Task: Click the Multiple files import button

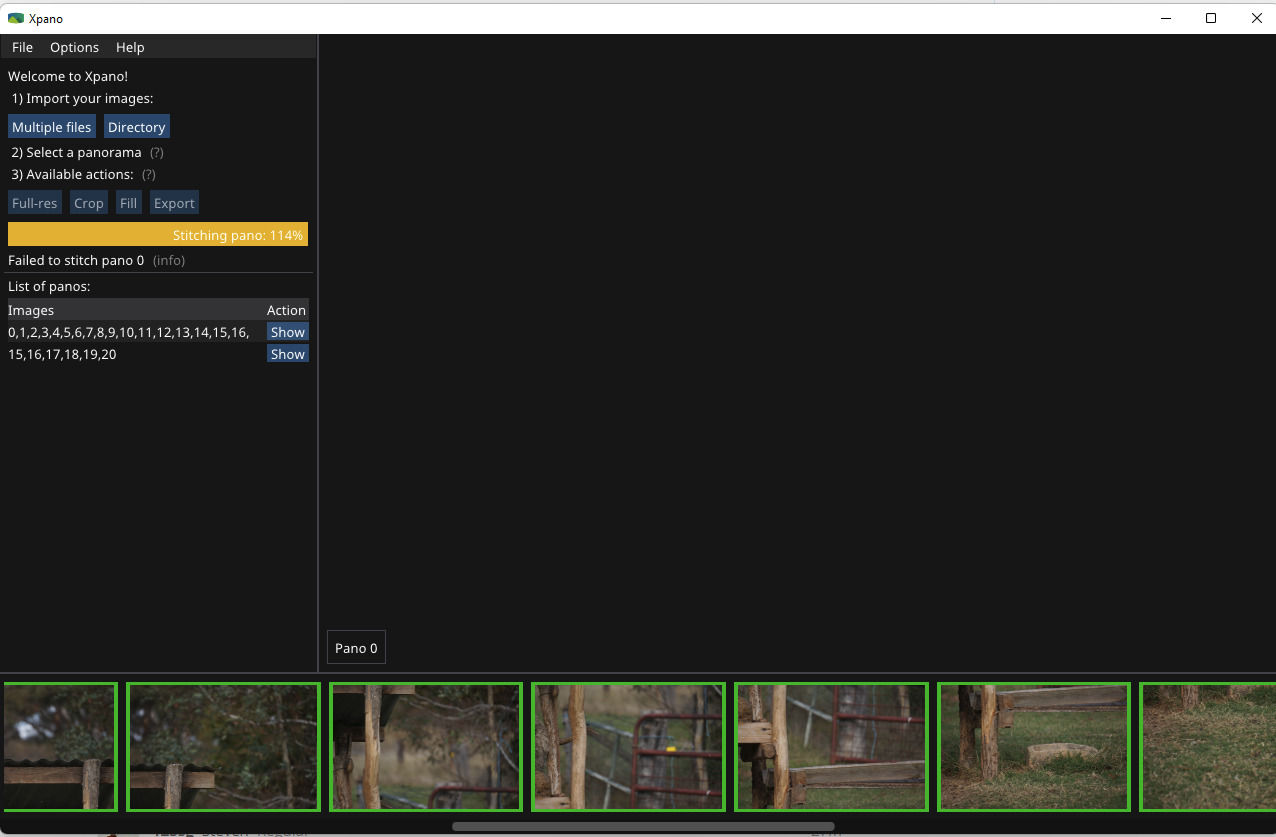Action: click(x=51, y=127)
